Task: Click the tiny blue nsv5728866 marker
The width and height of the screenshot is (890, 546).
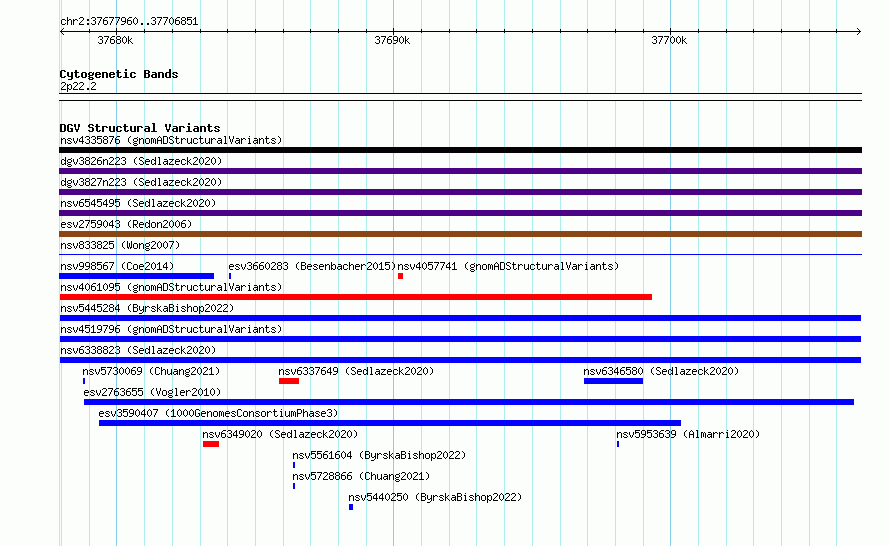Action: [x=294, y=486]
